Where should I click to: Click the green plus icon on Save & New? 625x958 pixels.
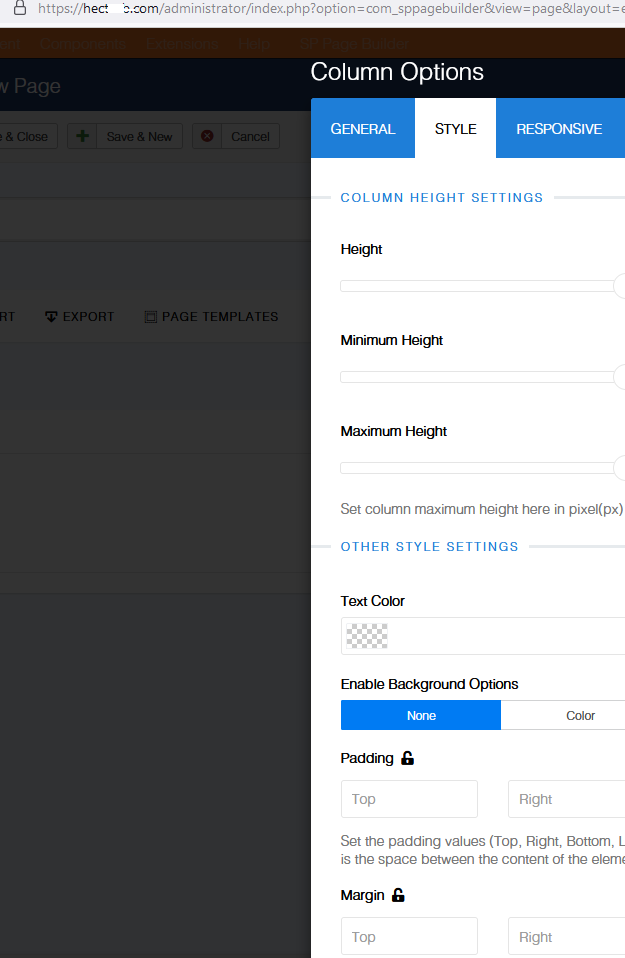83,136
